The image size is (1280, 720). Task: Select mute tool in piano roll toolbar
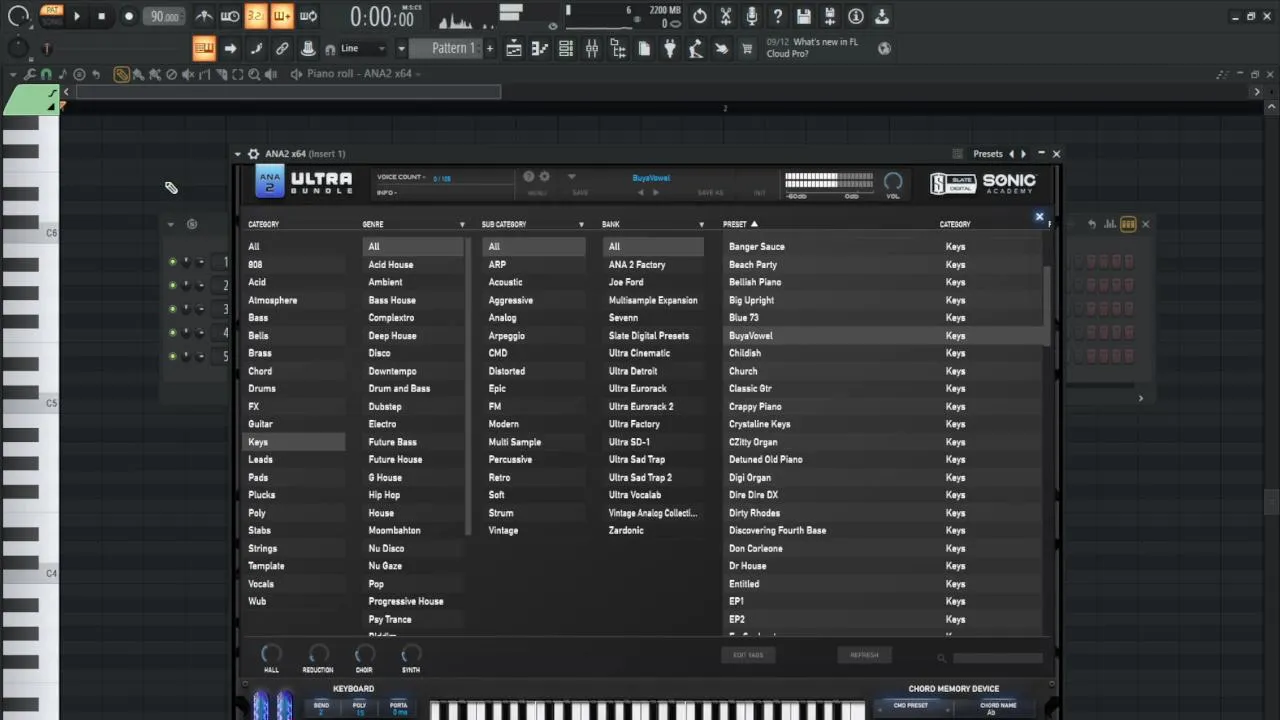point(187,74)
